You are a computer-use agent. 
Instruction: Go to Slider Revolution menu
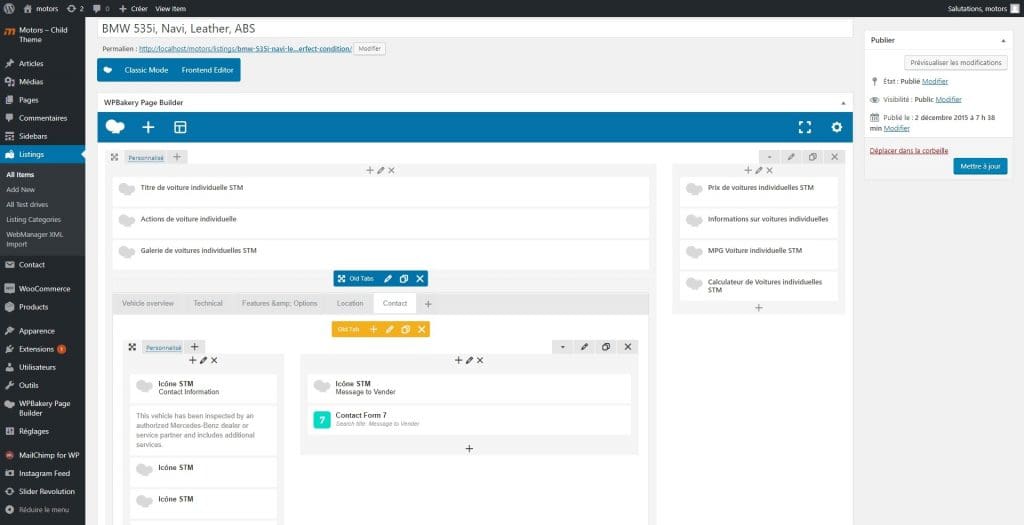[42, 492]
